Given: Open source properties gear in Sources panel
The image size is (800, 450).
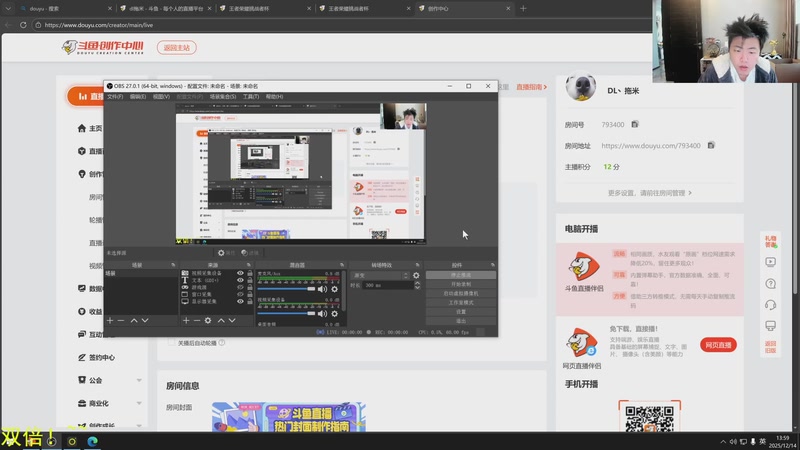Looking at the screenshot, I should (x=208, y=320).
